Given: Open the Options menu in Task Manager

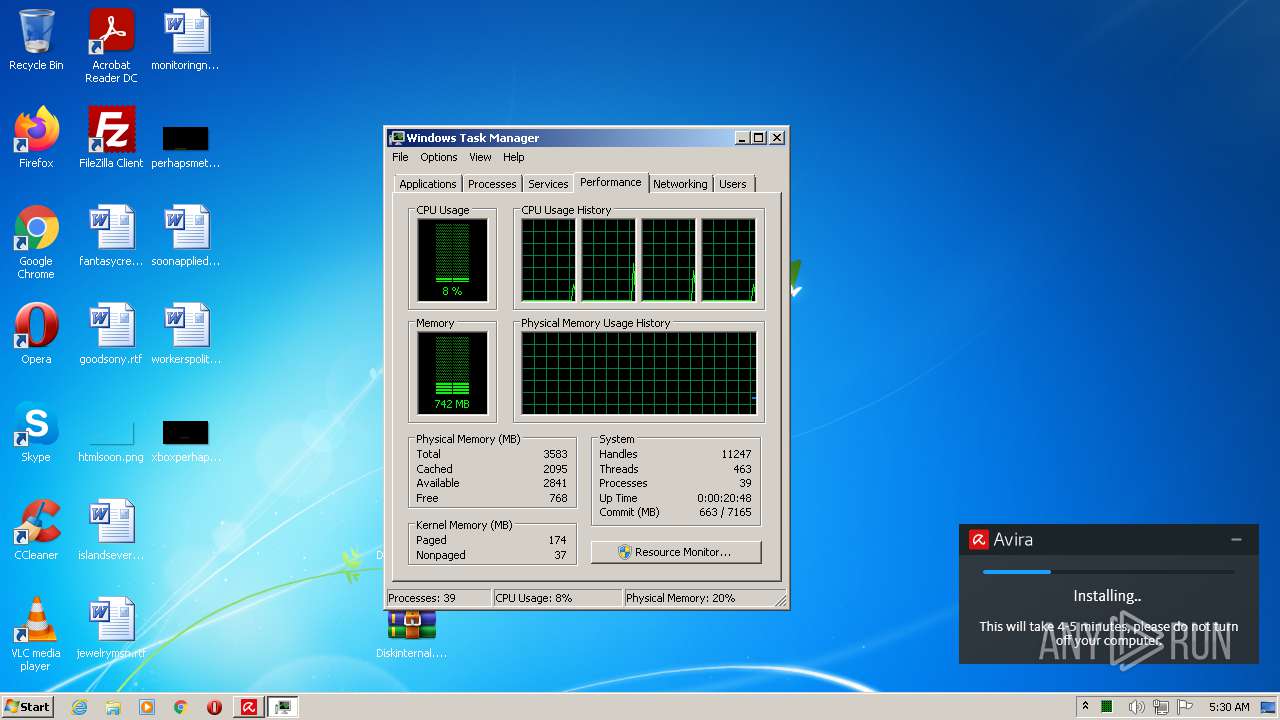Looking at the screenshot, I should [438, 157].
